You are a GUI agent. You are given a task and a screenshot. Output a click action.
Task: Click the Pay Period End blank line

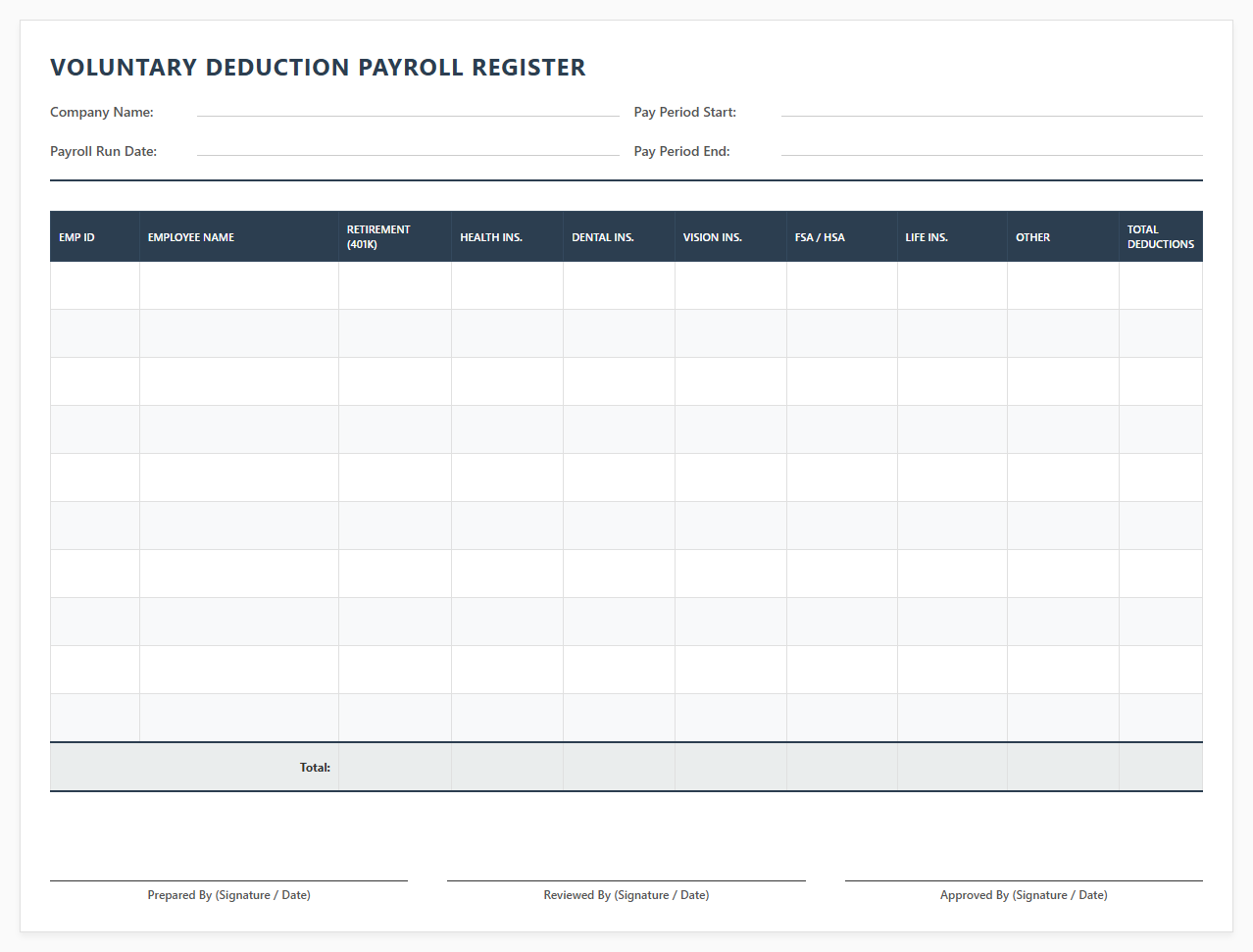coord(992,147)
